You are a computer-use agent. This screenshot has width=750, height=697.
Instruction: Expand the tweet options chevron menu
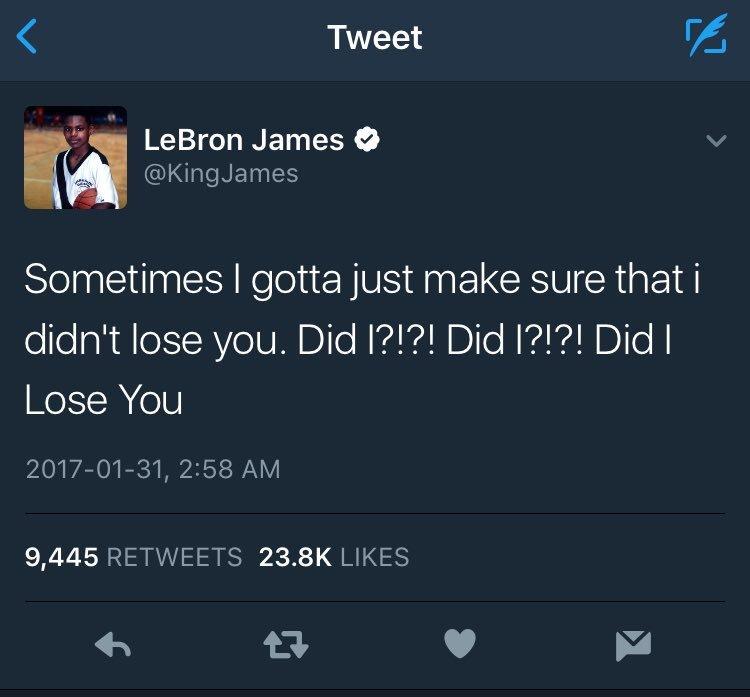[716, 141]
